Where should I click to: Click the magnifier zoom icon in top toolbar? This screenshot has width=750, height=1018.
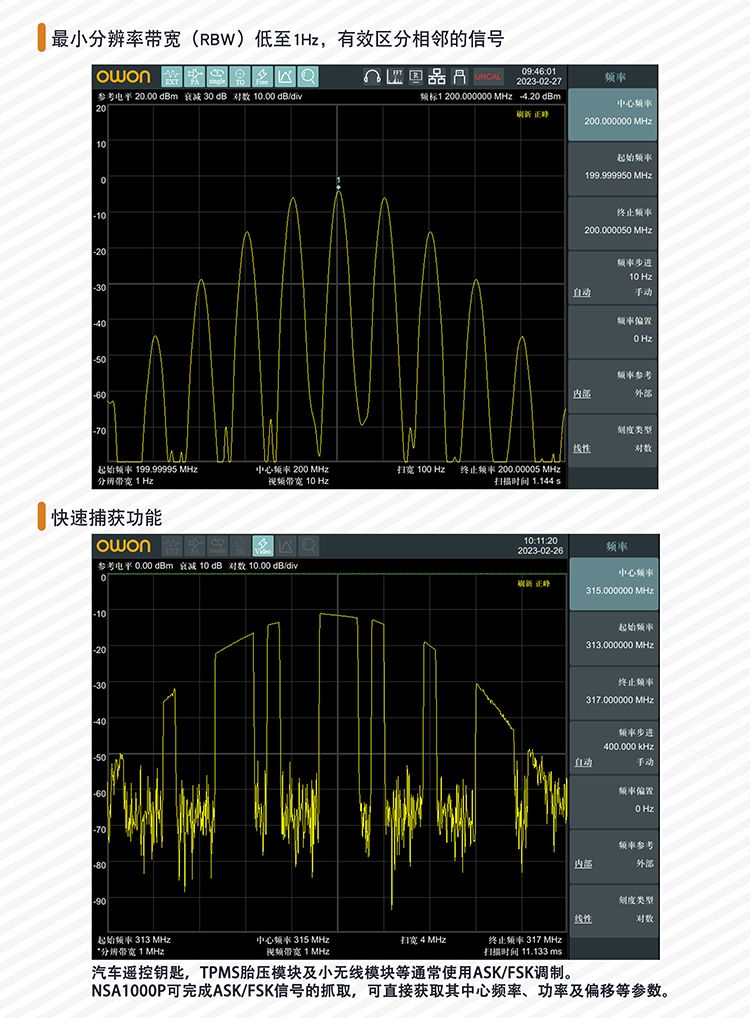[x=307, y=77]
